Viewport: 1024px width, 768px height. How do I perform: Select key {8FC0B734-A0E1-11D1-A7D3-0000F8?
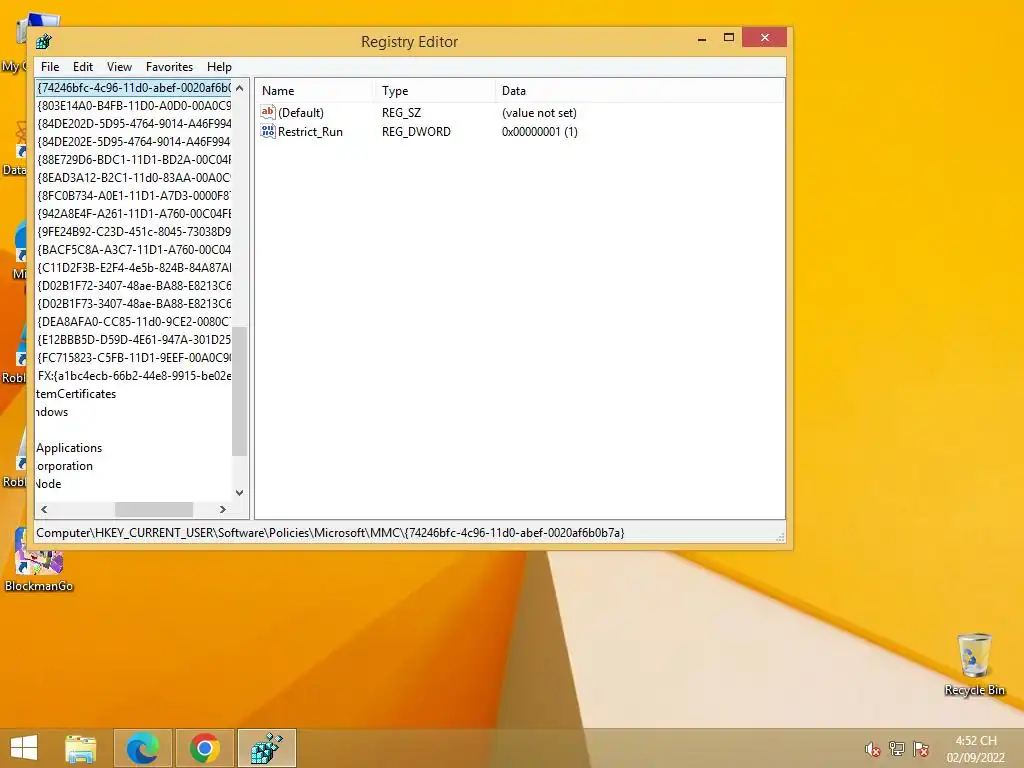(134, 195)
